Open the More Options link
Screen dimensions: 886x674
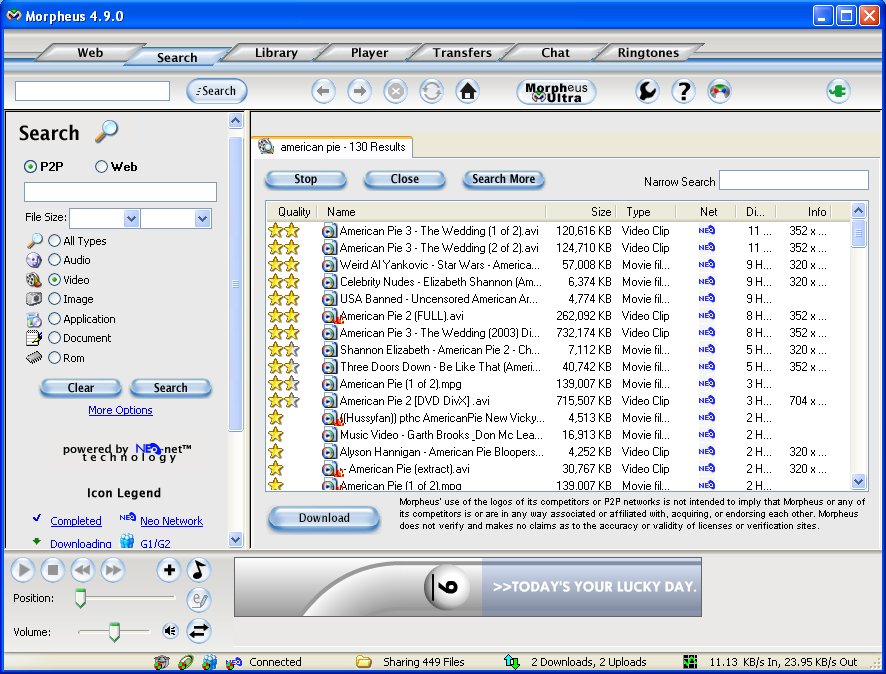pyautogui.click(x=120, y=410)
